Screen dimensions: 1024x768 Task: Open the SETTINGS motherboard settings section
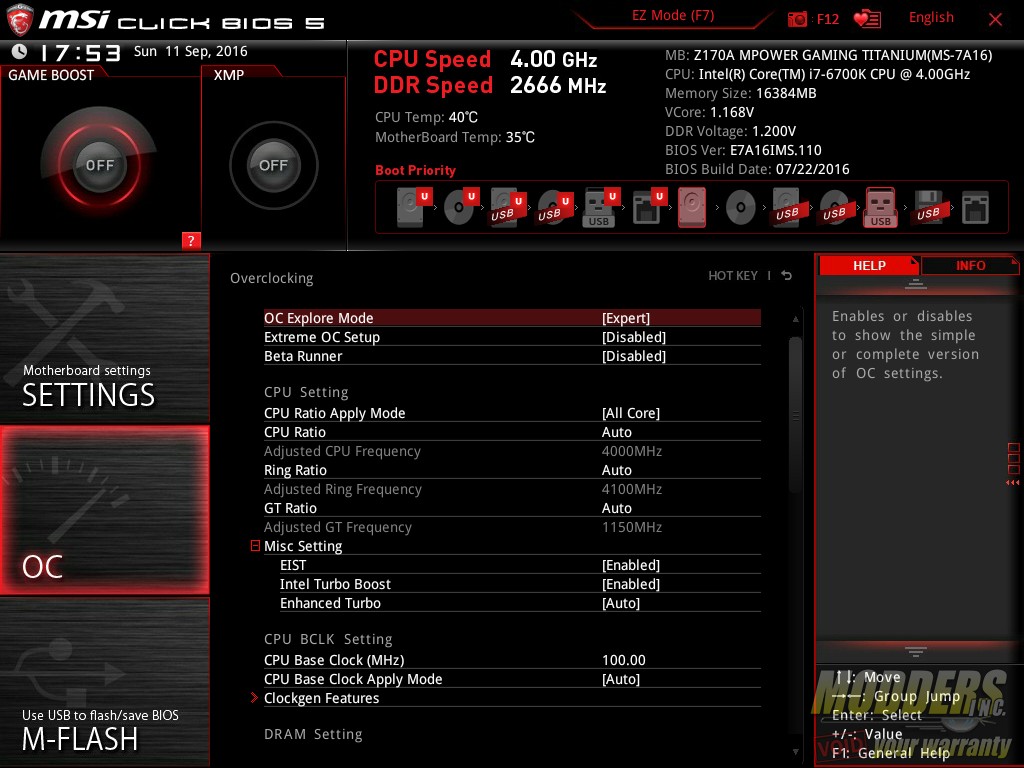point(104,338)
